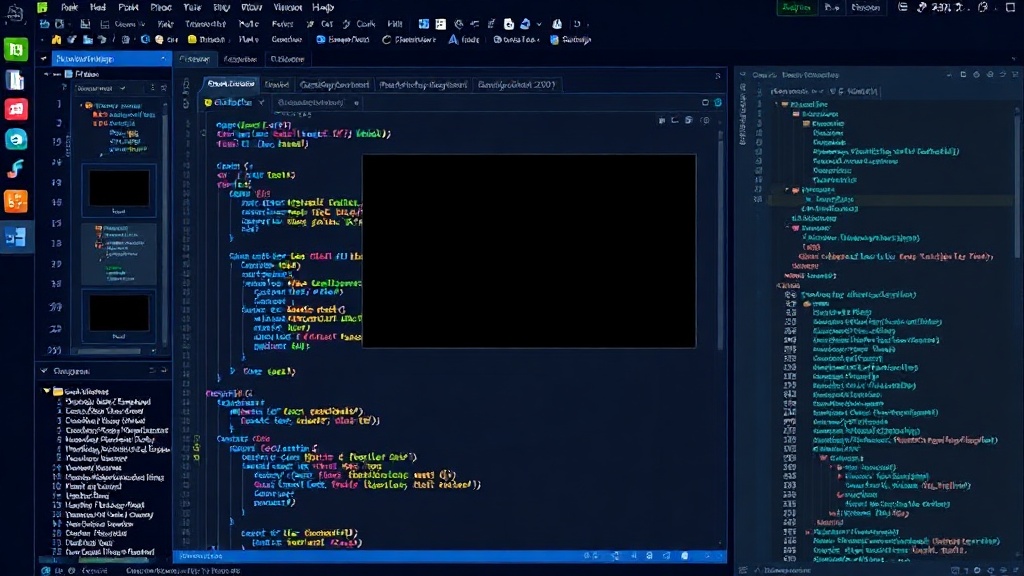Click the green-outlined button at the top right

click(x=797, y=7)
